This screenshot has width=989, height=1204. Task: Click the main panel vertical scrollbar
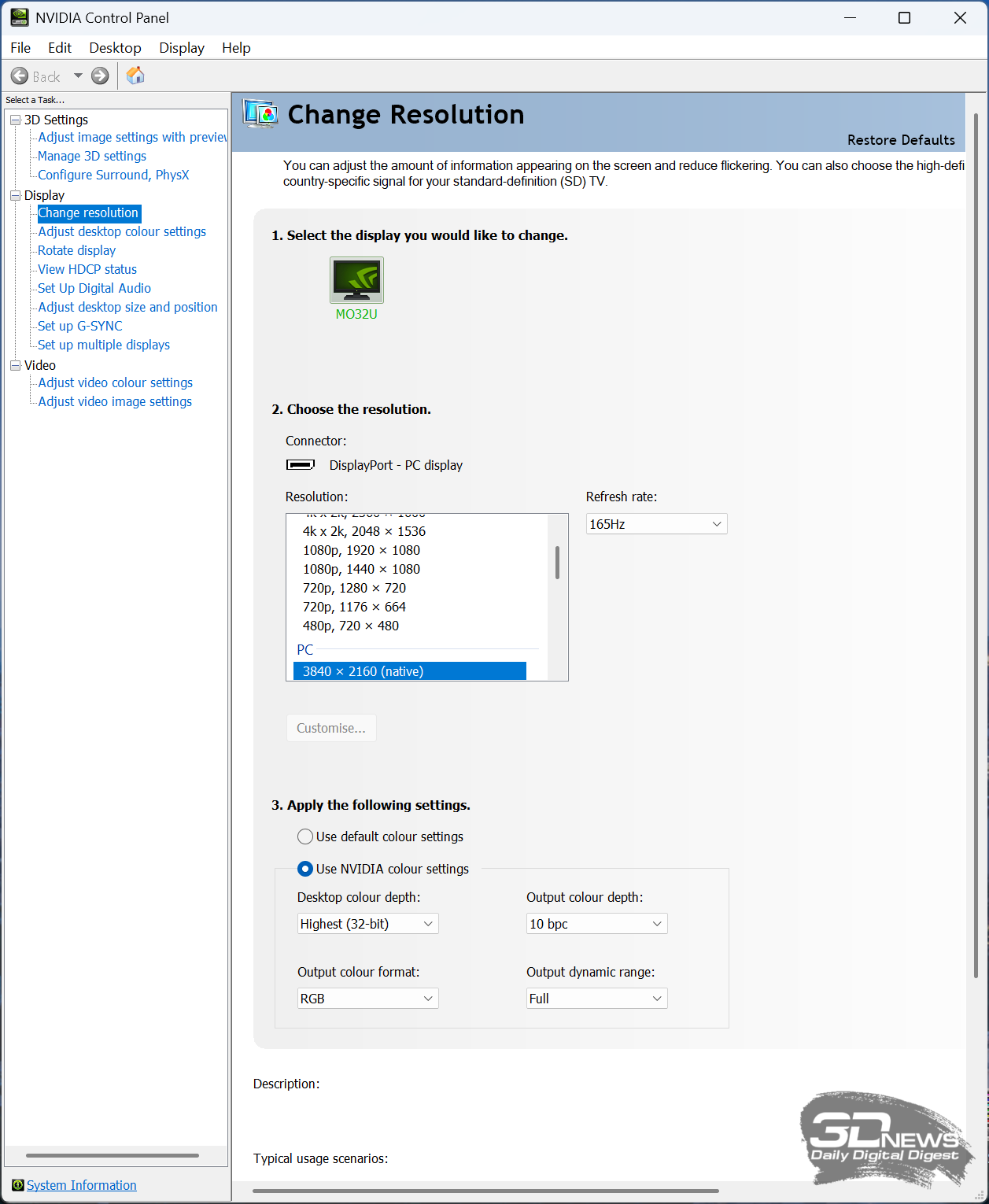coord(976,545)
